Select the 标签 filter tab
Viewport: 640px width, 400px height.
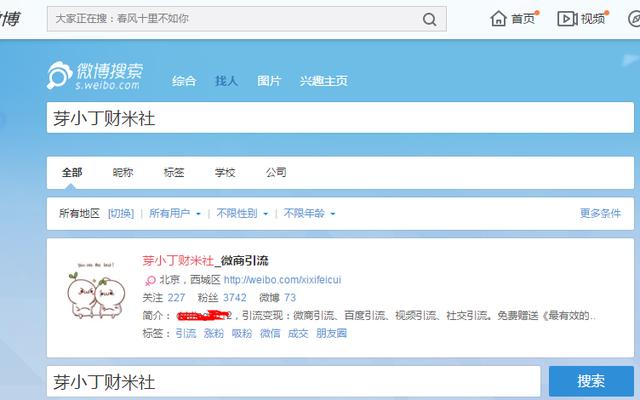click(x=174, y=172)
